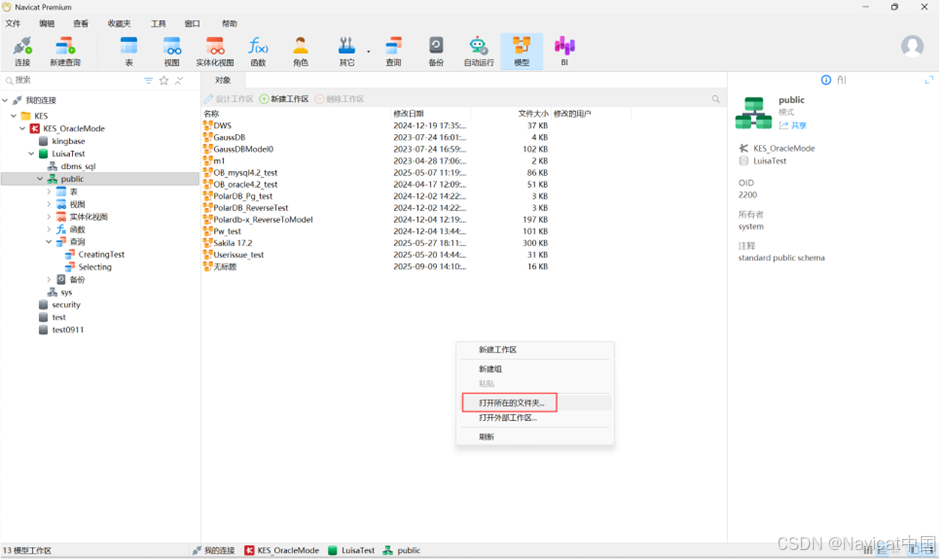
Task: Select test0911 database in tree
Action: [x=61, y=330]
